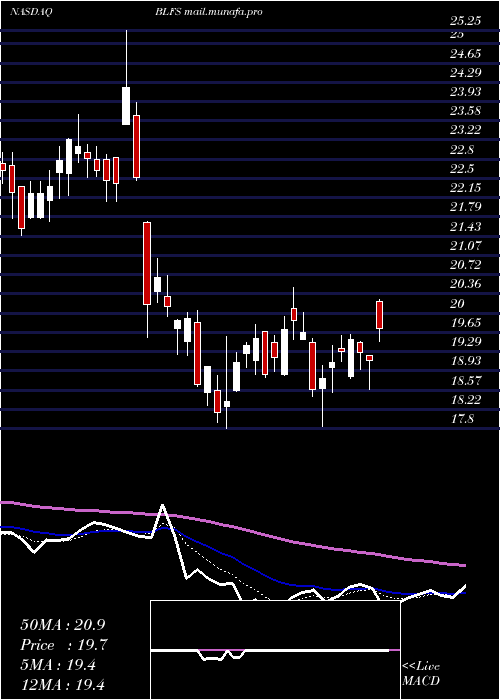The image size is (500, 700).
Task: Click the <<Live MACD label
Action: pyautogui.click(x=421, y=673)
